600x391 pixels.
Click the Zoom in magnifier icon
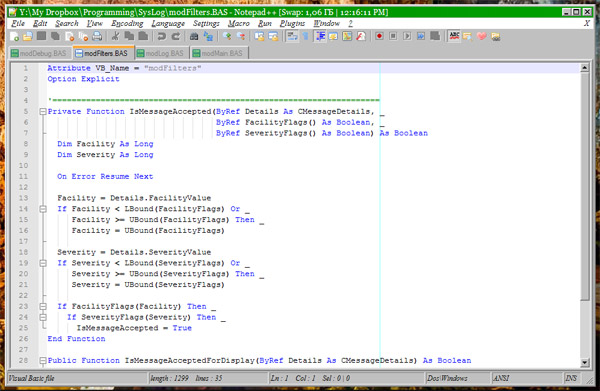(227, 36)
